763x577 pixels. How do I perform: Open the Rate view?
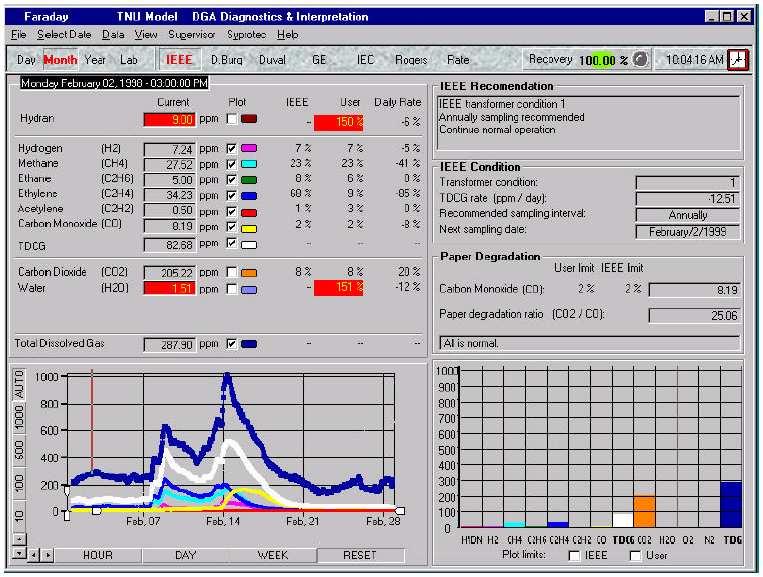tap(458, 60)
